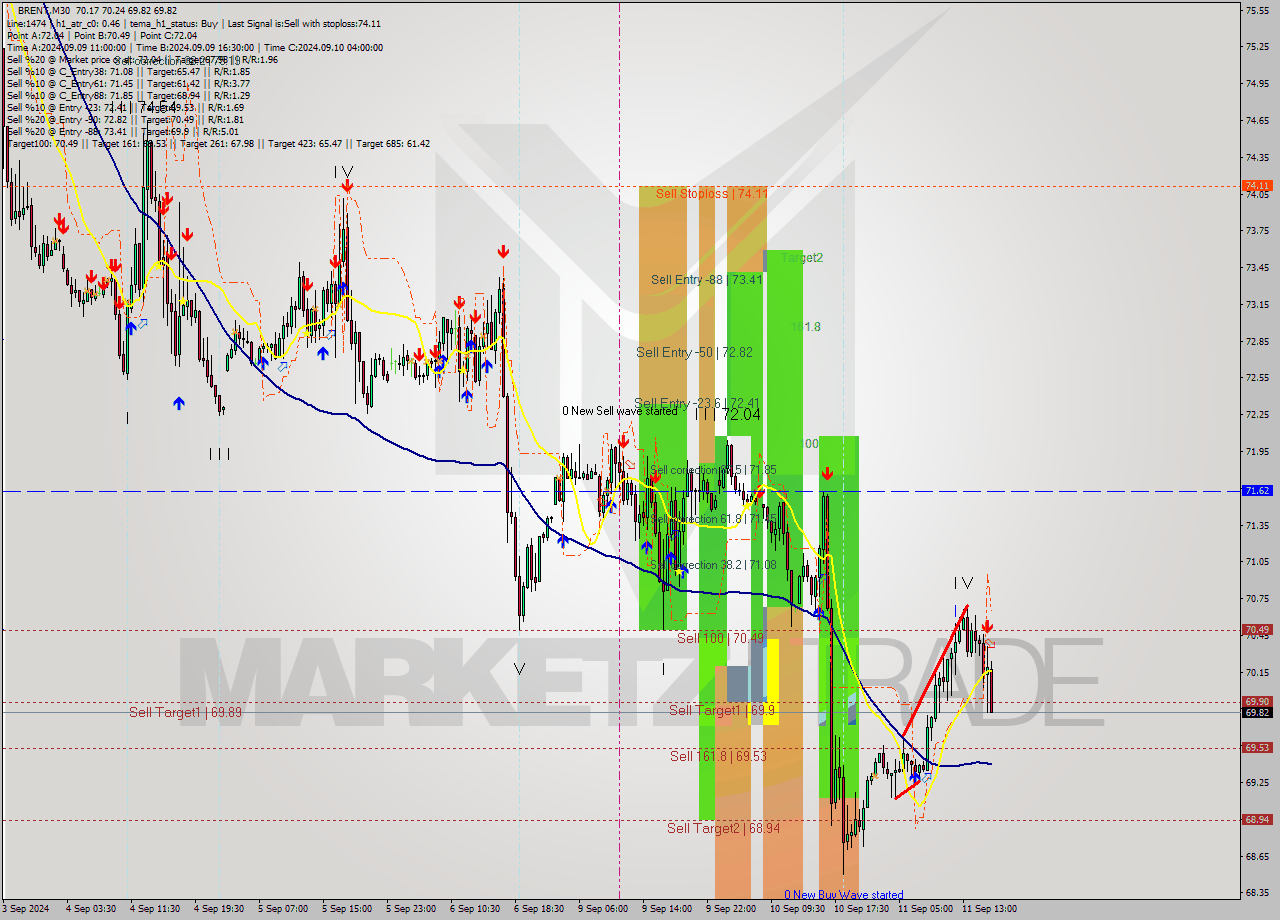Select the red 68.94 price tag on axis
The height and width of the screenshot is (920, 1280).
click(1257, 820)
